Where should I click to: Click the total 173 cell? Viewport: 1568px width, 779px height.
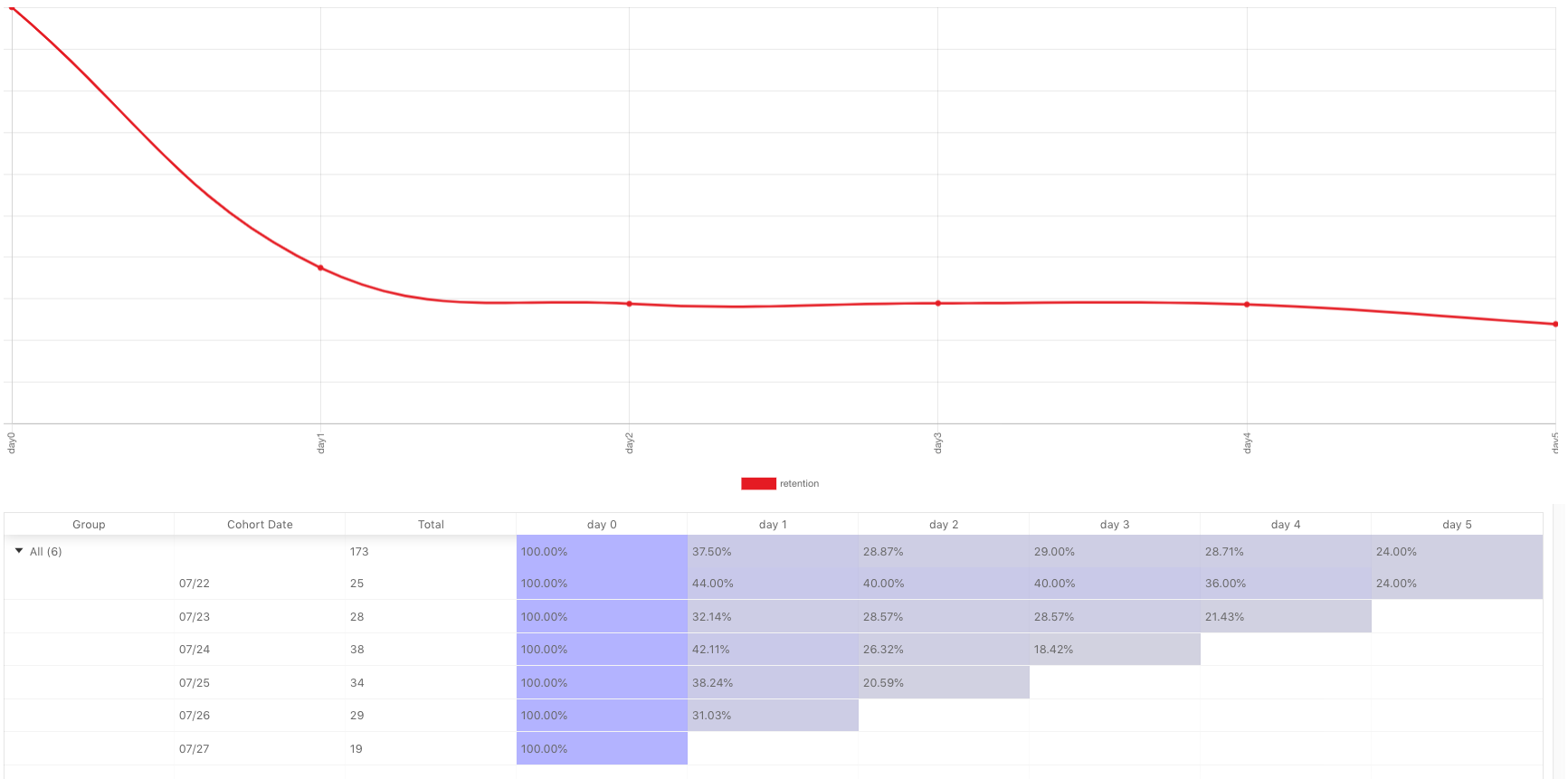pyautogui.click(x=431, y=552)
